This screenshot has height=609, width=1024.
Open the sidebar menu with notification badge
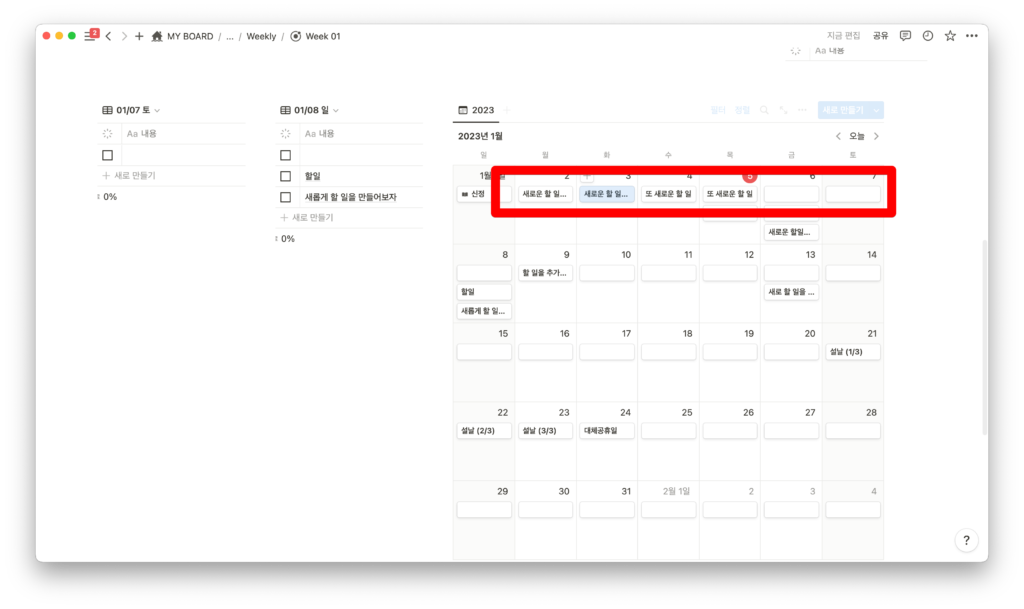pos(91,36)
